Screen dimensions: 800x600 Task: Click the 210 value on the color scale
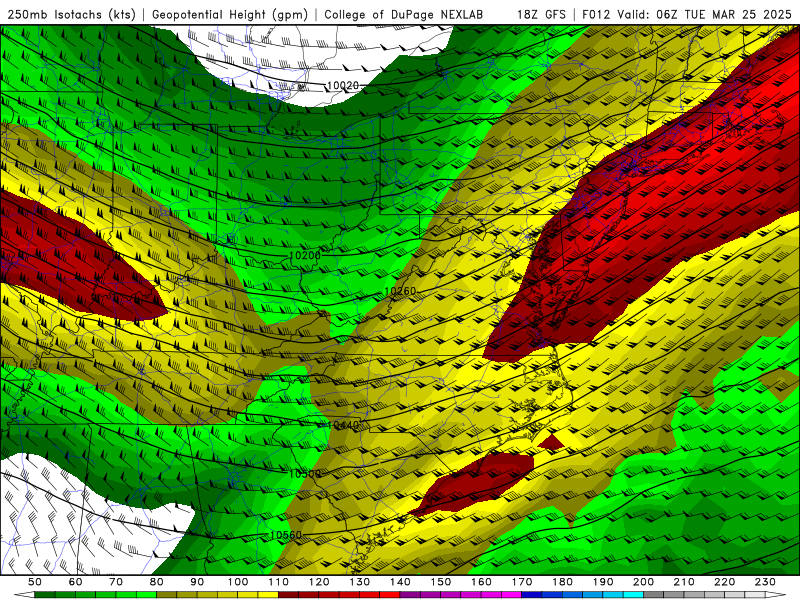click(x=684, y=582)
